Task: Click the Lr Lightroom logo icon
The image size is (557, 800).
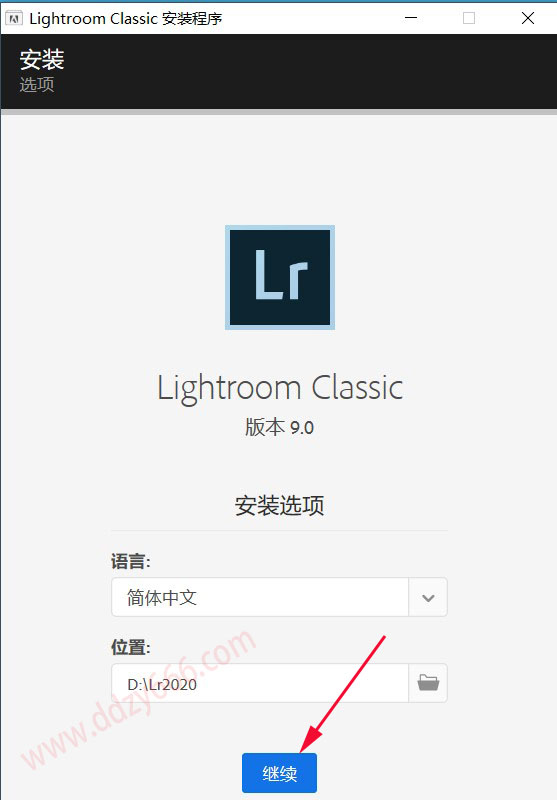Action: [x=280, y=277]
